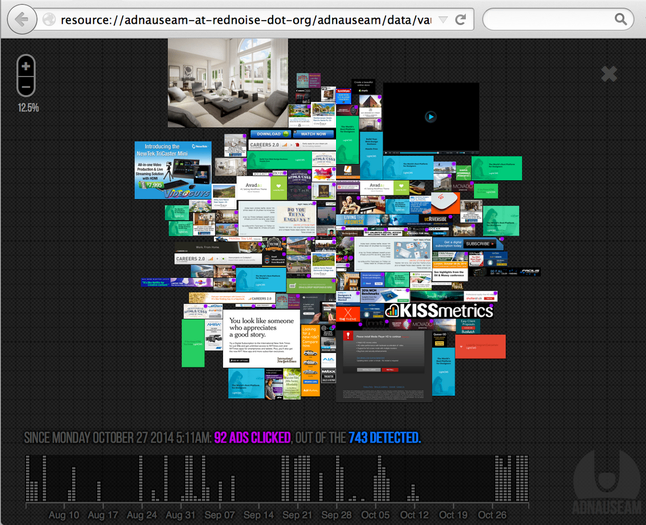Select the Sep 21 timeline marker
Image resolution: width=646 pixels, height=525 pixels.
point(297,515)
